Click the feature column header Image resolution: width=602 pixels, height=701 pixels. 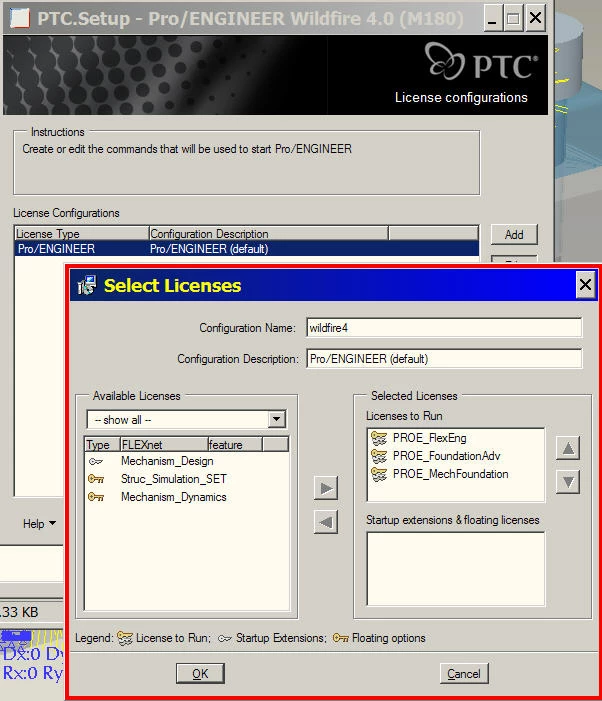click(x=235, y=444)
